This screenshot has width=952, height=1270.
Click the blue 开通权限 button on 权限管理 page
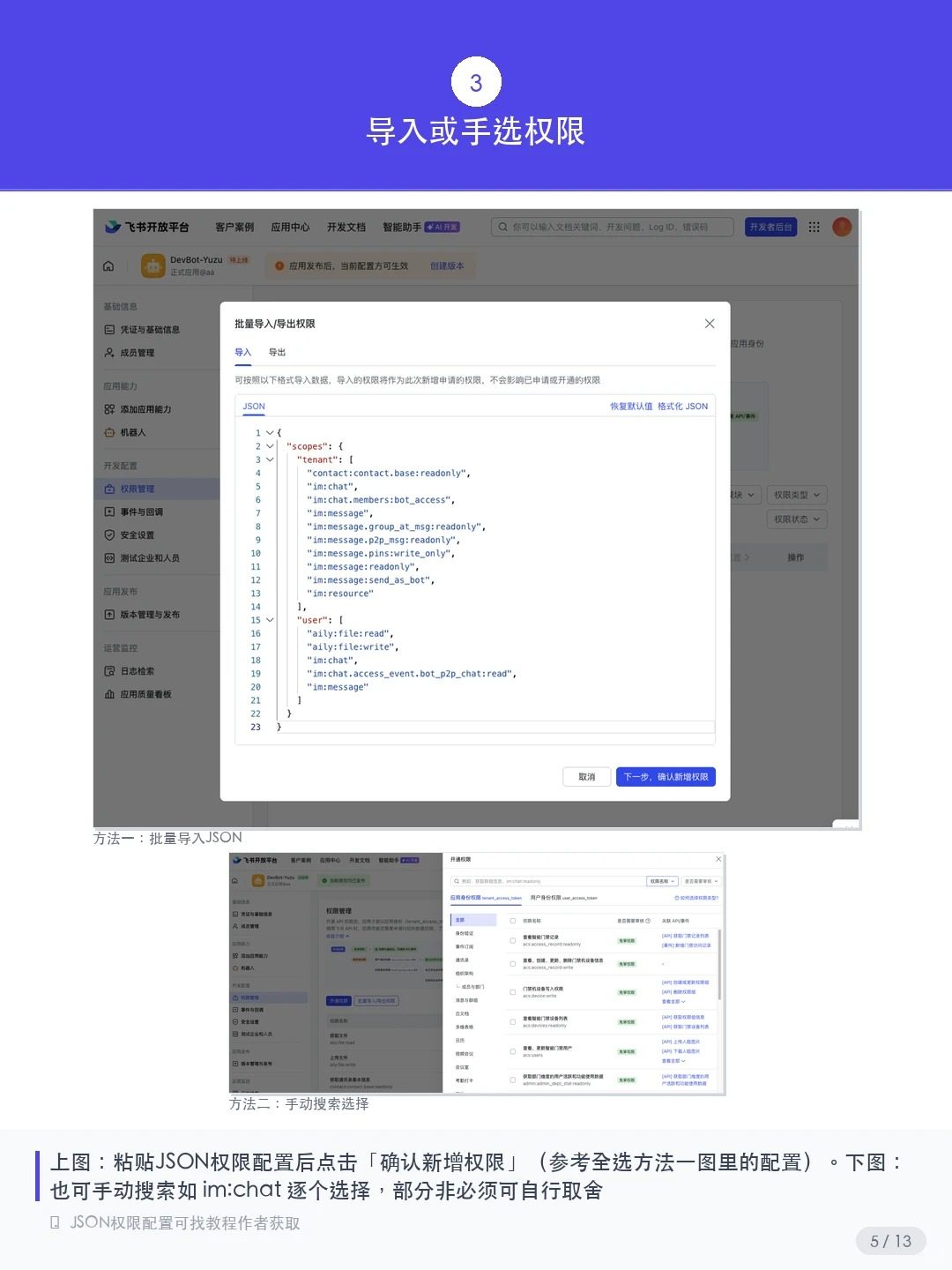pos(338,1001)
